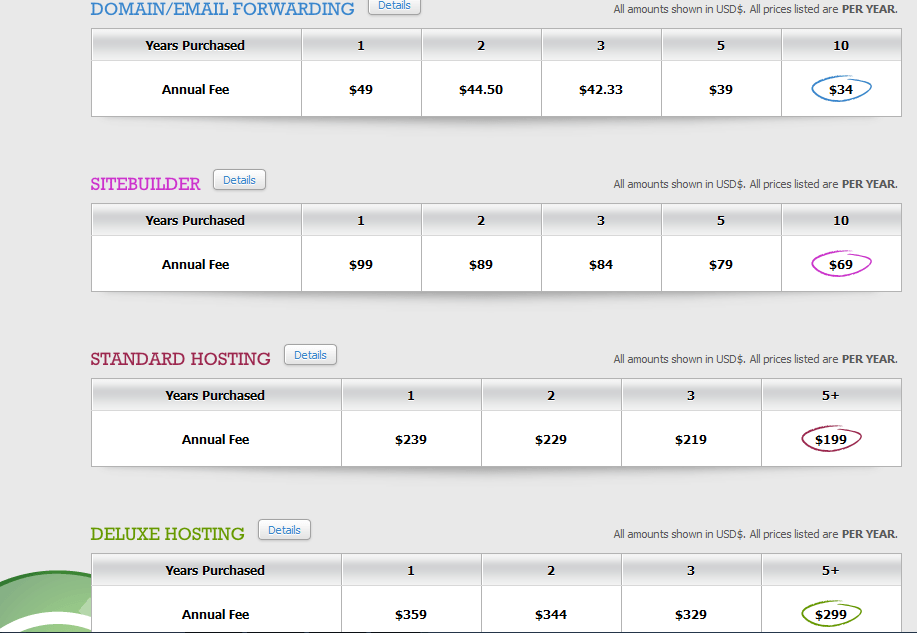Viewport: 917px width, 633px height.
Task: Select the $84 Sitebuilder fee
Action: pyautogui.click(x=601, y=264)
